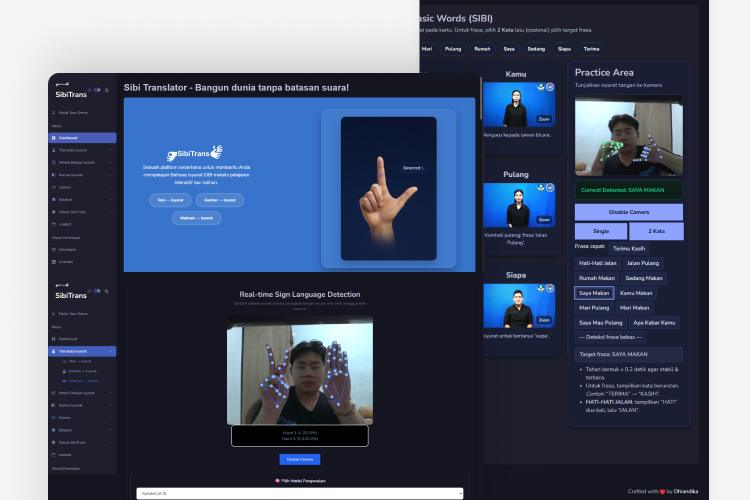Click moon icon beside lower SibiTrans logo

[107, 291]
